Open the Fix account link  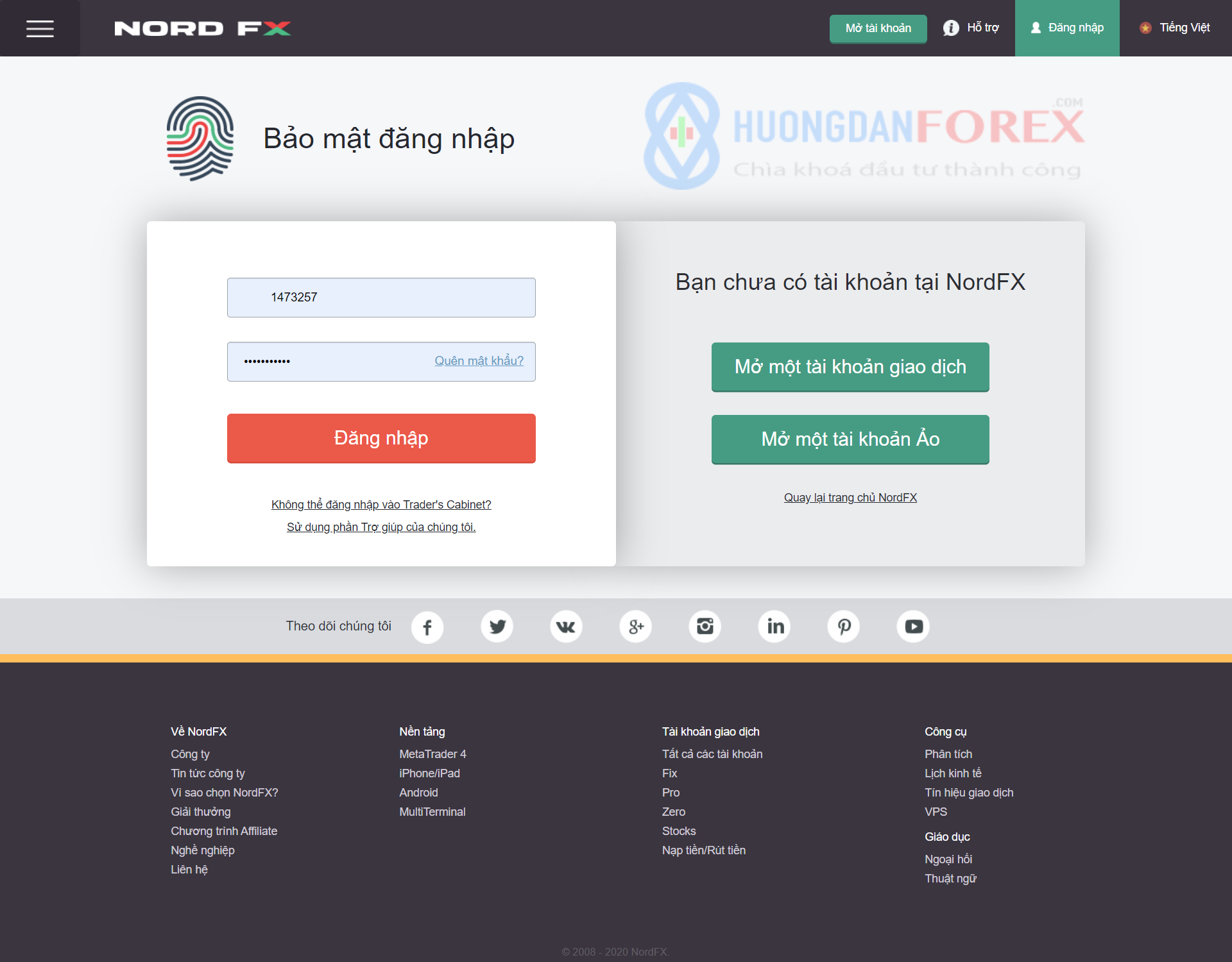click(670, 773)
